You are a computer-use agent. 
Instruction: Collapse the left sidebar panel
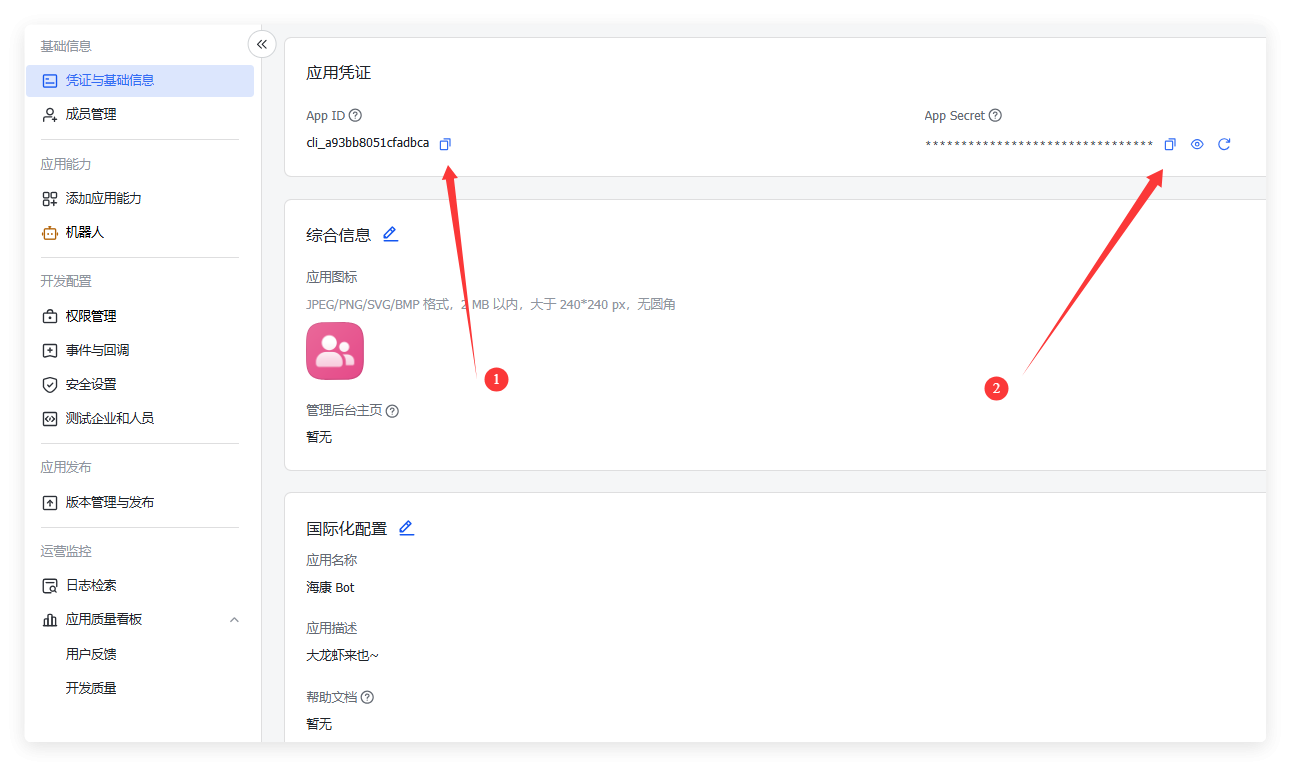[261, 44]
